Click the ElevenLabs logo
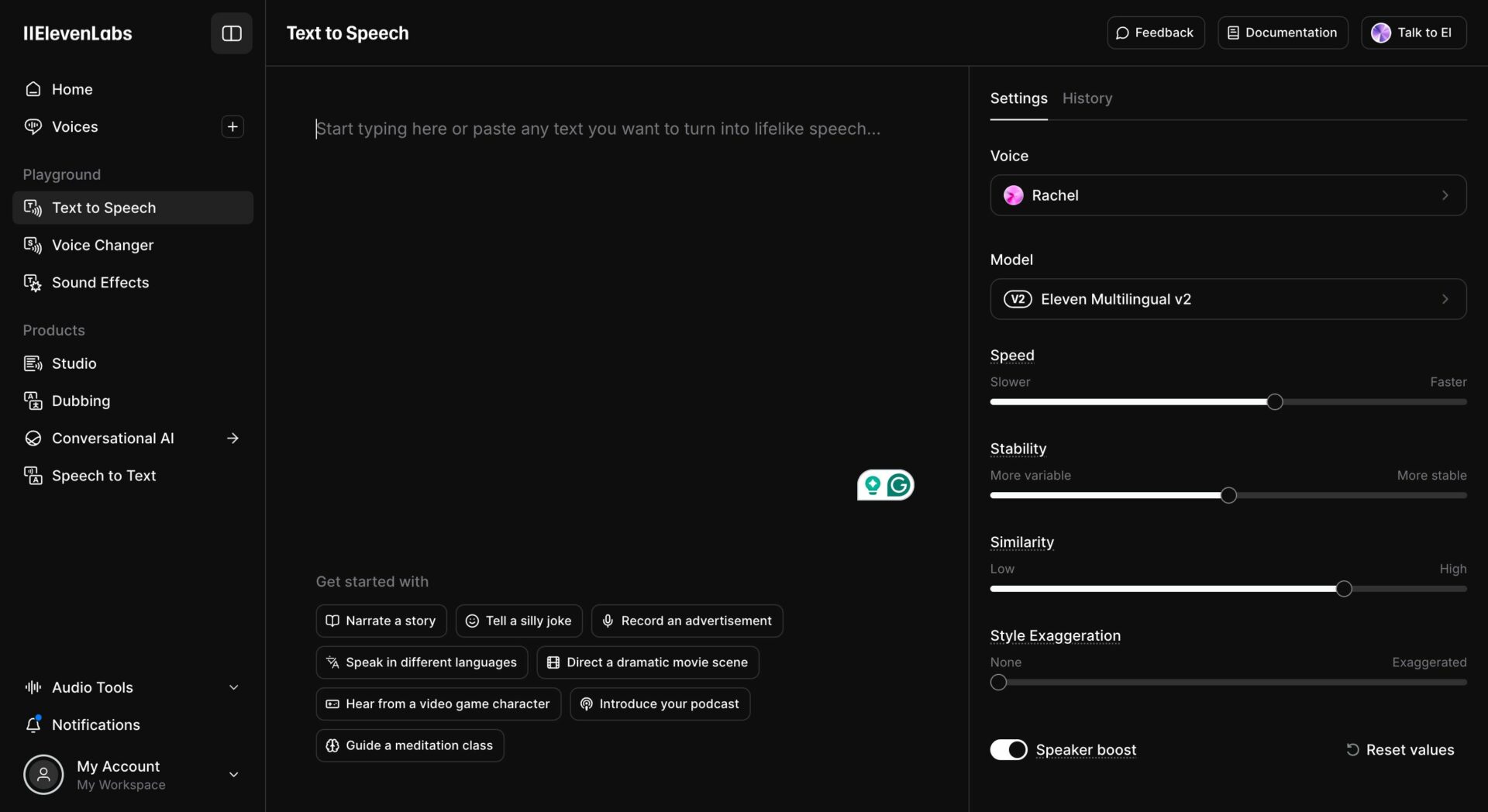This screenshot has width=1488, height=812. pyautogui.click(x=77, y=33)
